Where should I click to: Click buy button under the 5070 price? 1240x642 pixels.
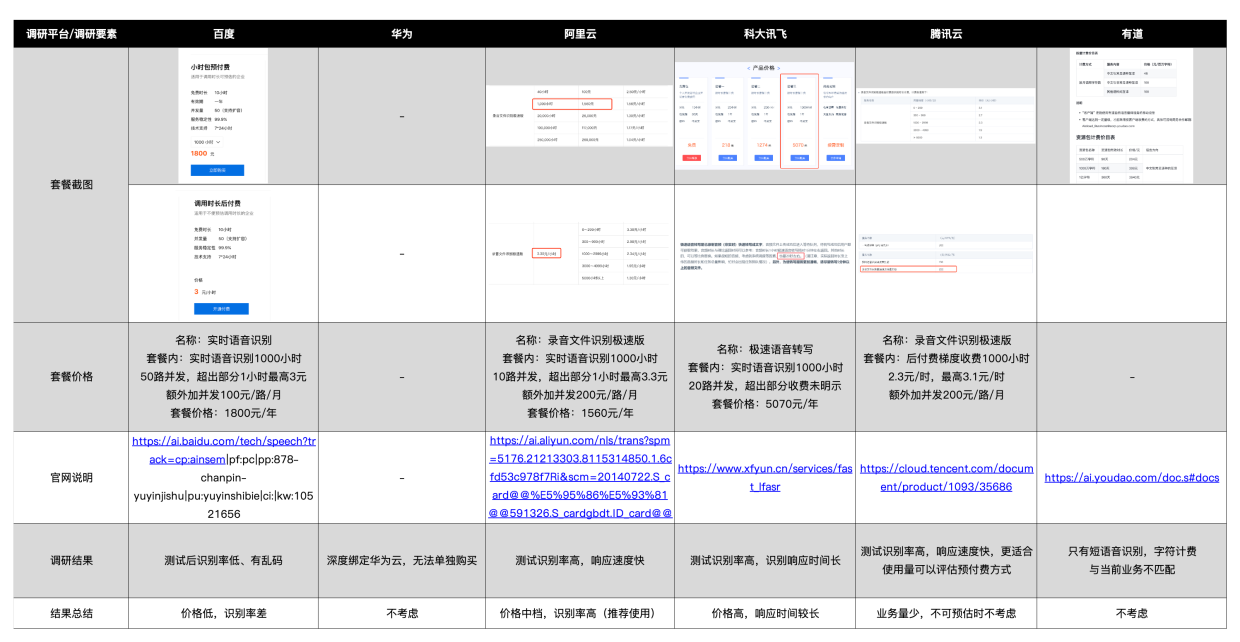tap(799, 158)
